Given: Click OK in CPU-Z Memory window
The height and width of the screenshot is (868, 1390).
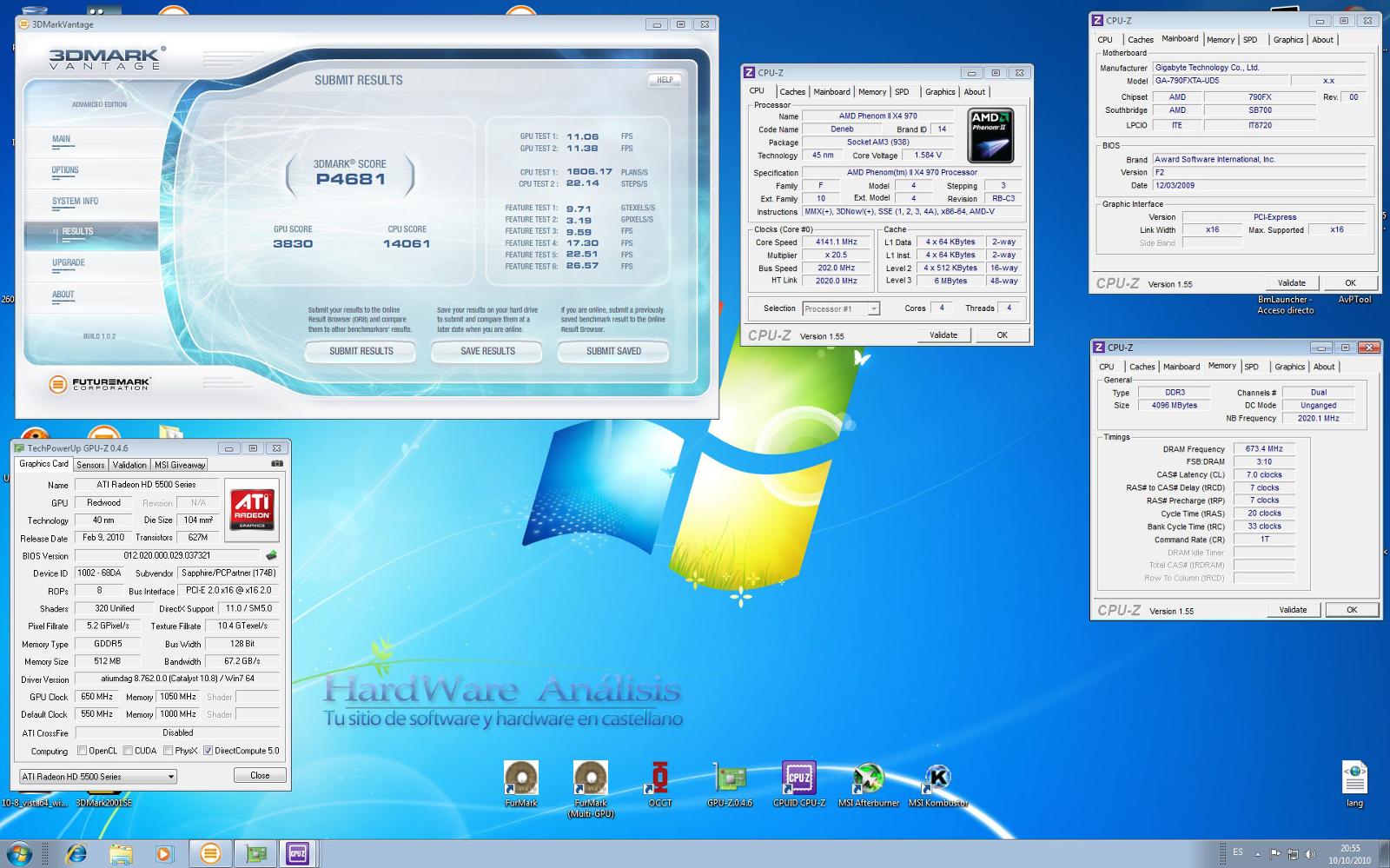Looking at the screenshot, I should [x=1352, y=609].
